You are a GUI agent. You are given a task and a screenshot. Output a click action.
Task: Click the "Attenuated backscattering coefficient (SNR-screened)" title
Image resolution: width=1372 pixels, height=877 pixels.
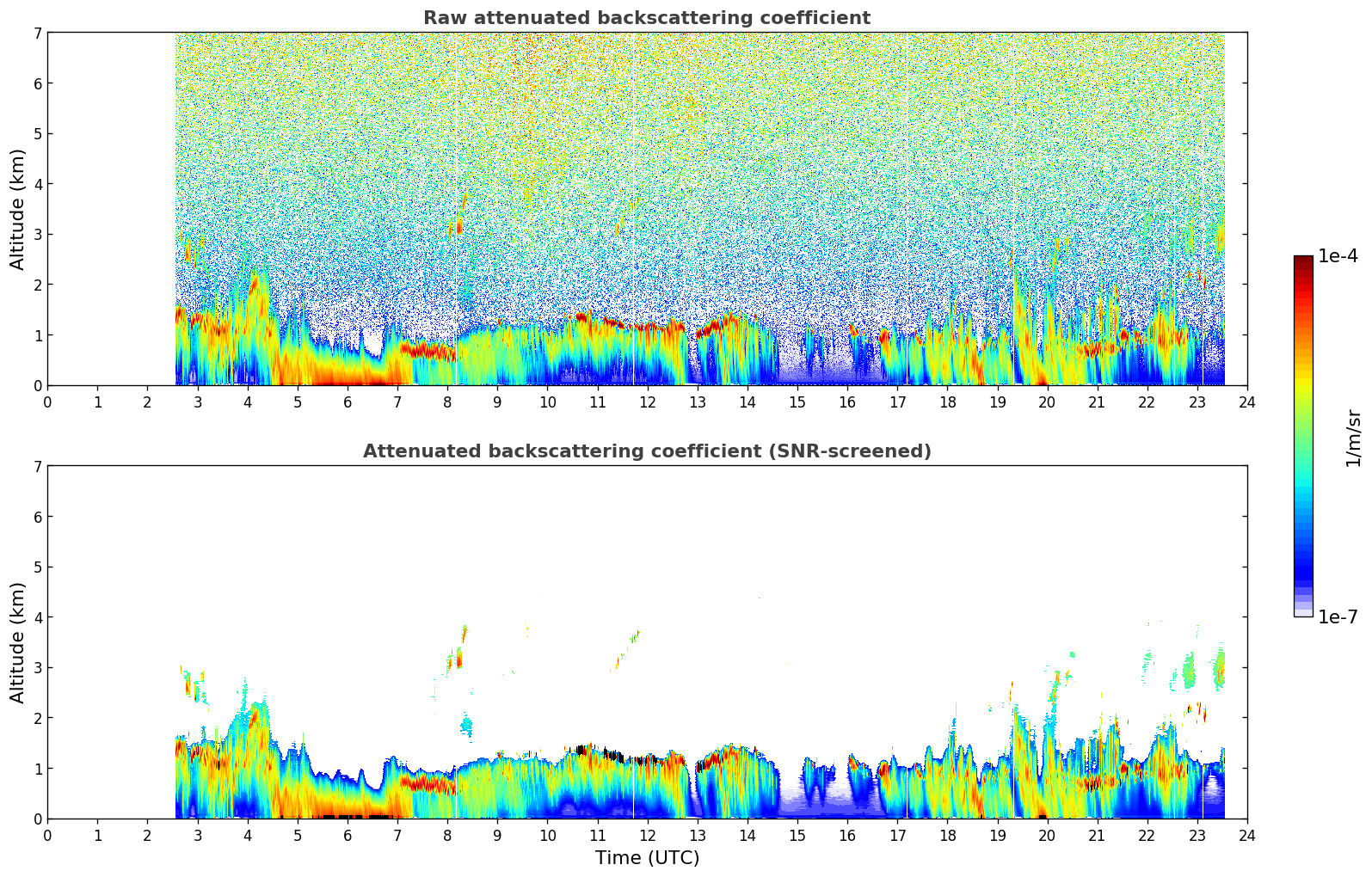coord(646,451)
